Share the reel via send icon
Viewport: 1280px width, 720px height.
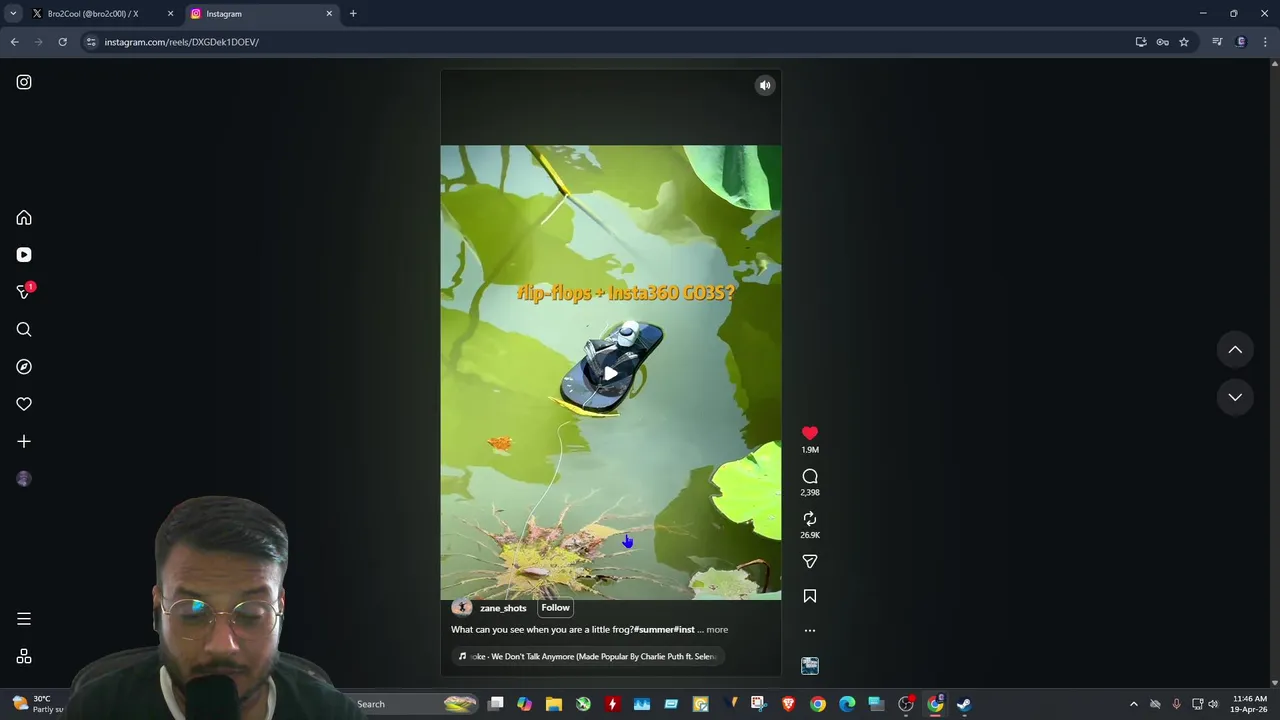pyautogui.click(x=810, y=562)
